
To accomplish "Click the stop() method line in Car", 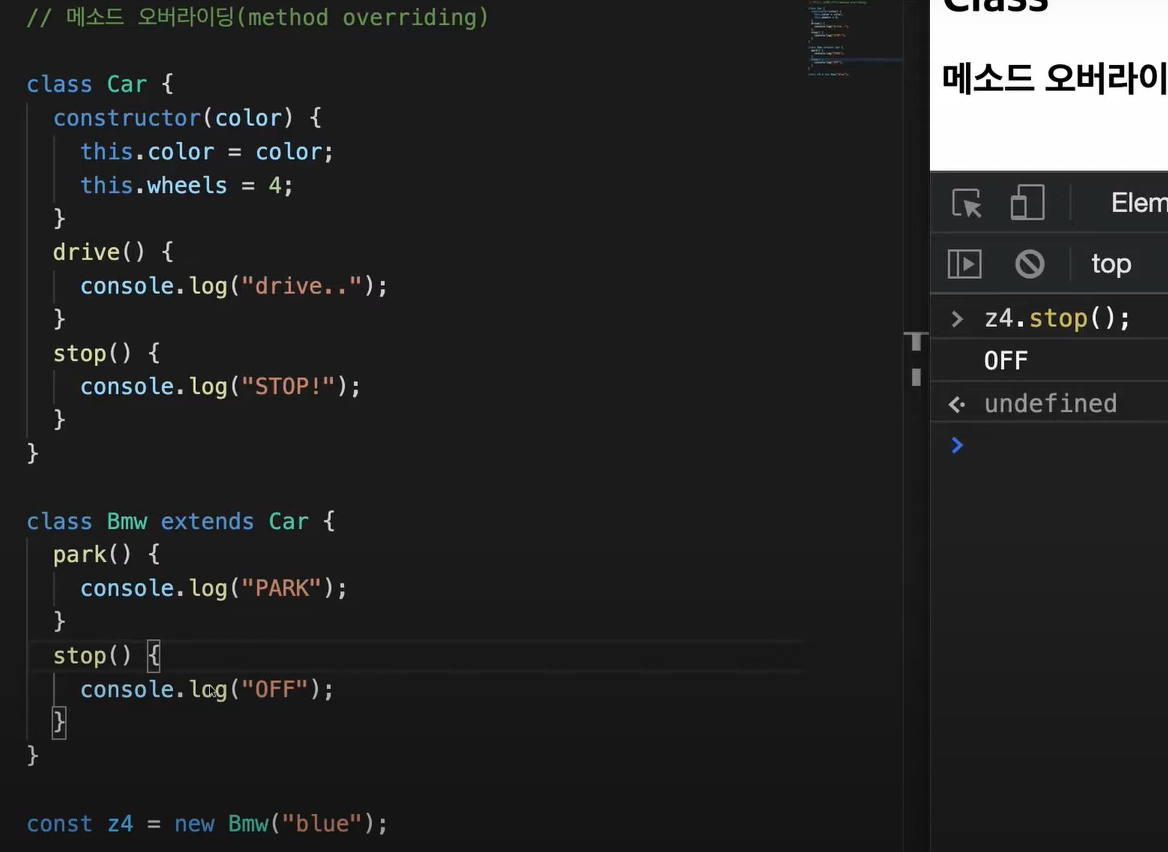I will point(106,353).
